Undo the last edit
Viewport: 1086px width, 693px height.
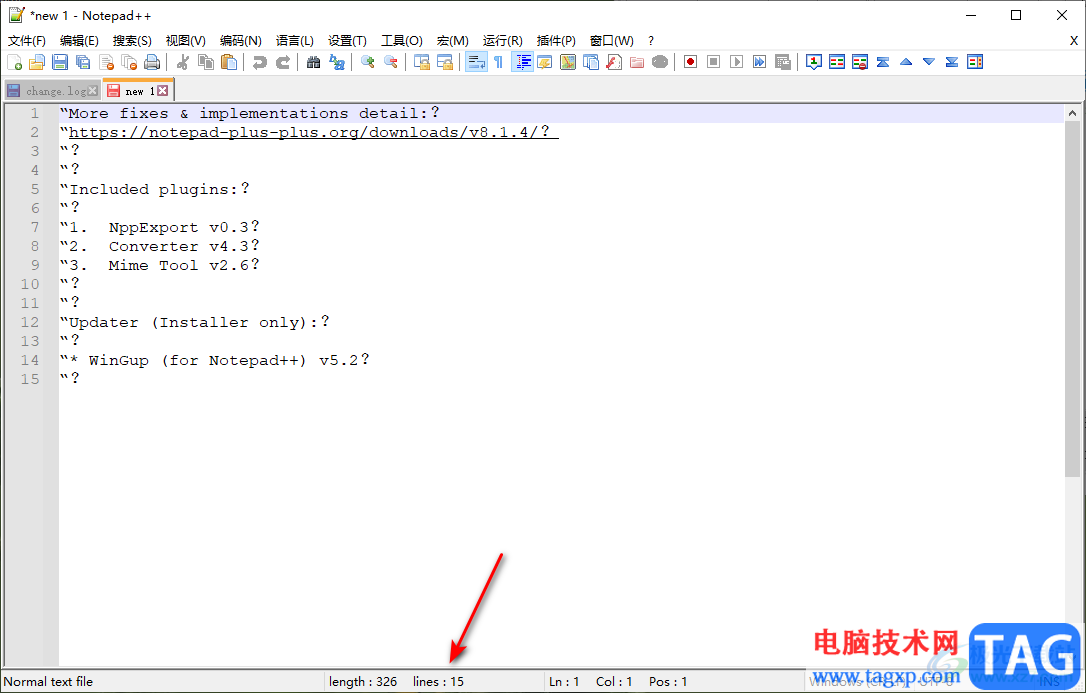(x=260, y=62)
